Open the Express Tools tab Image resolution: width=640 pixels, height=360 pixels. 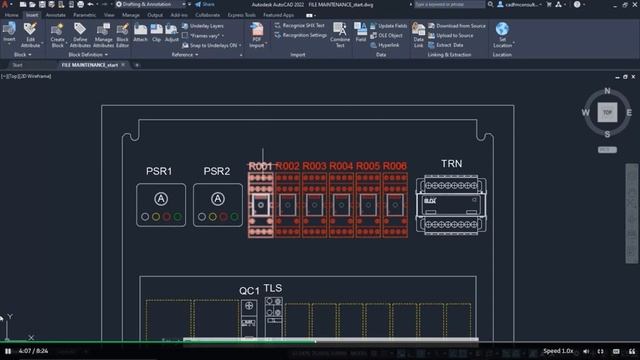(242, 15)
